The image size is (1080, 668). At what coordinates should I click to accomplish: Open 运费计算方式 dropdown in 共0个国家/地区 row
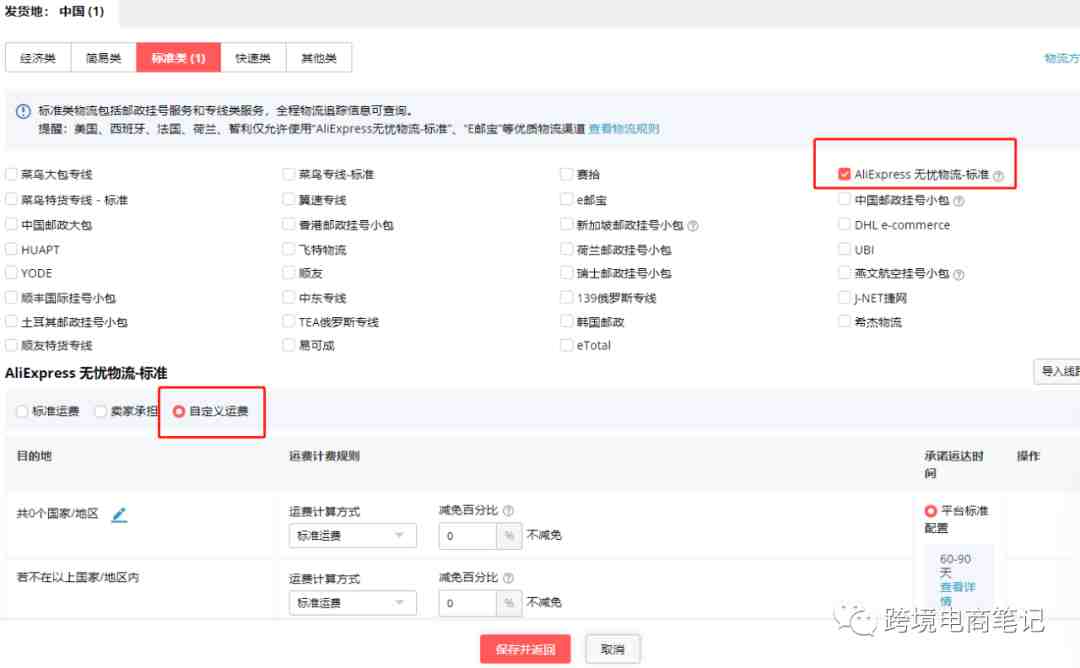click(x=353, y=536)
